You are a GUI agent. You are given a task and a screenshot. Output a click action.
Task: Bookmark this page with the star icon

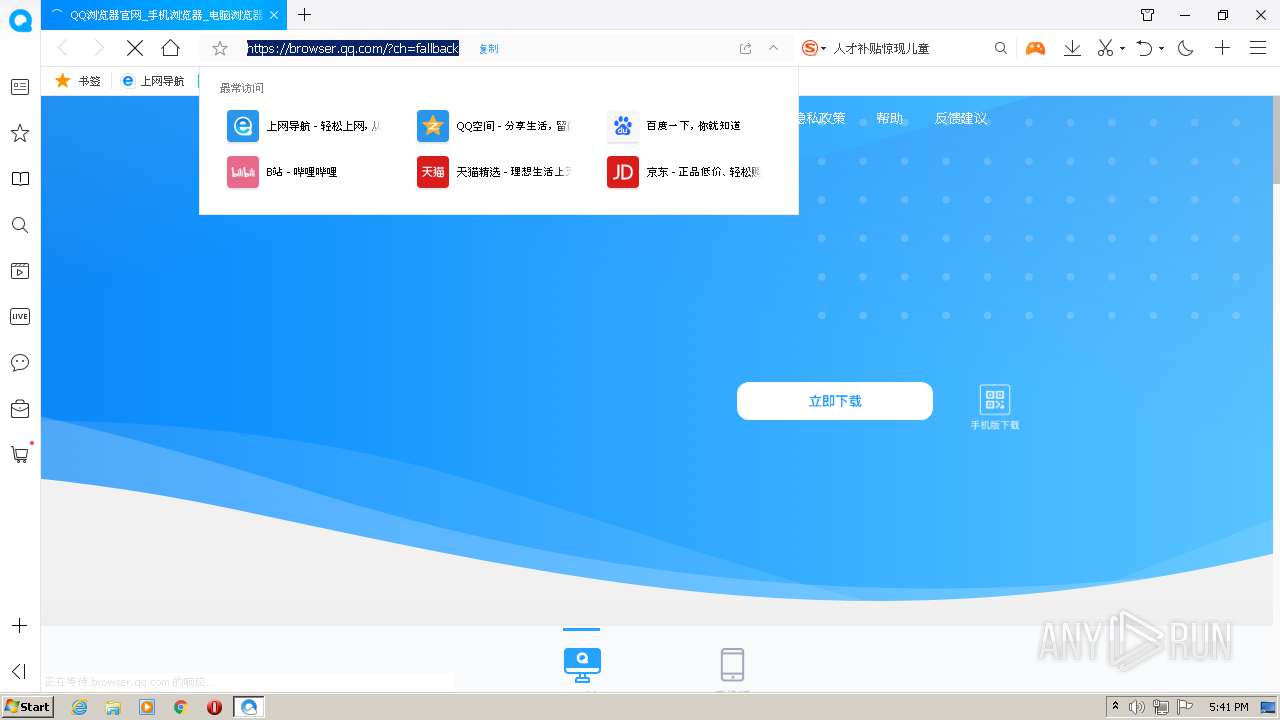click(x=220, y=48)
